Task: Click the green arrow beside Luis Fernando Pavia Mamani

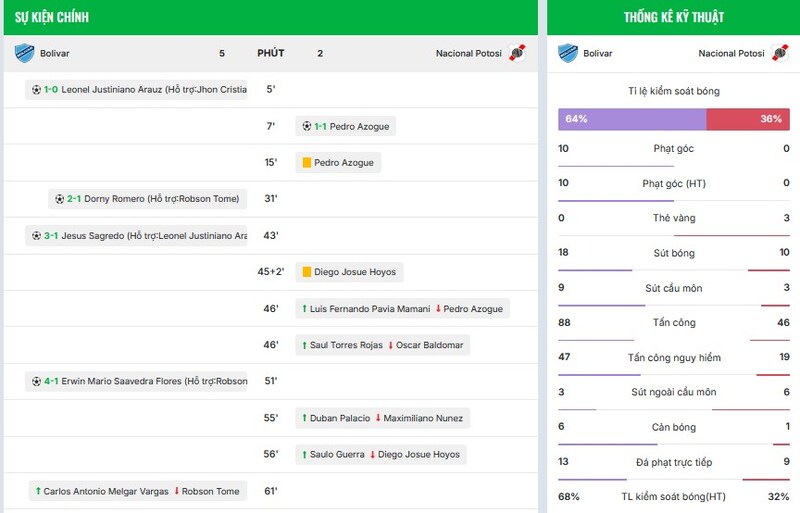Action: [x=304, y=309]
